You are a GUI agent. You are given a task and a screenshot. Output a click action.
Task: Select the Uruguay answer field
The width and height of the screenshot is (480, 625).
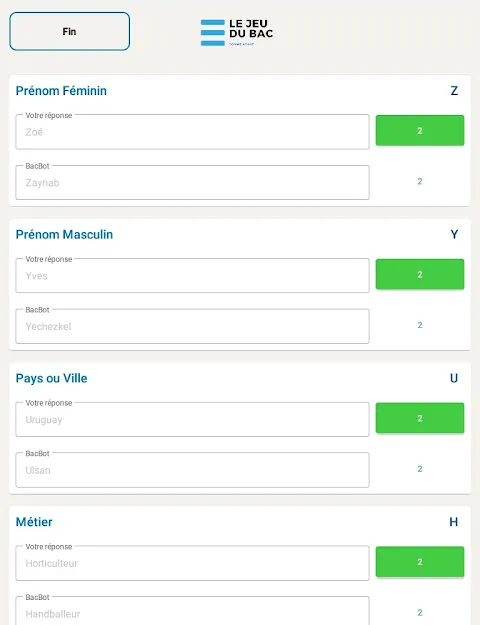coord(192,420)
